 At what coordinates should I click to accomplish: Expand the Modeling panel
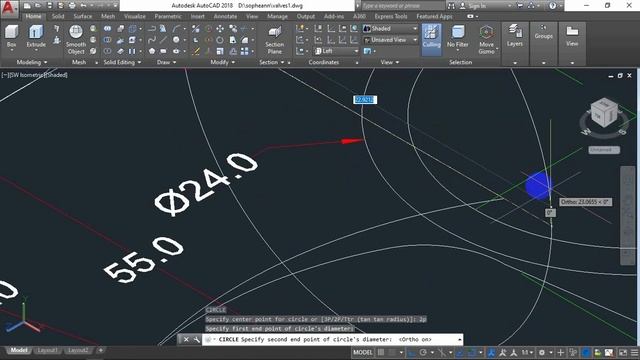[x=31, y=62]
